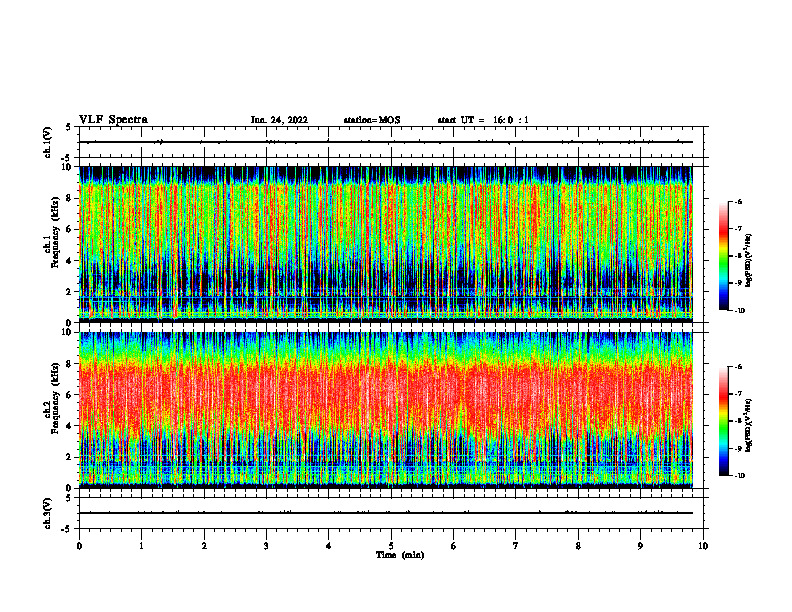
Task: Click time axis tick label "4"
Action: click(x=328, y=546)
